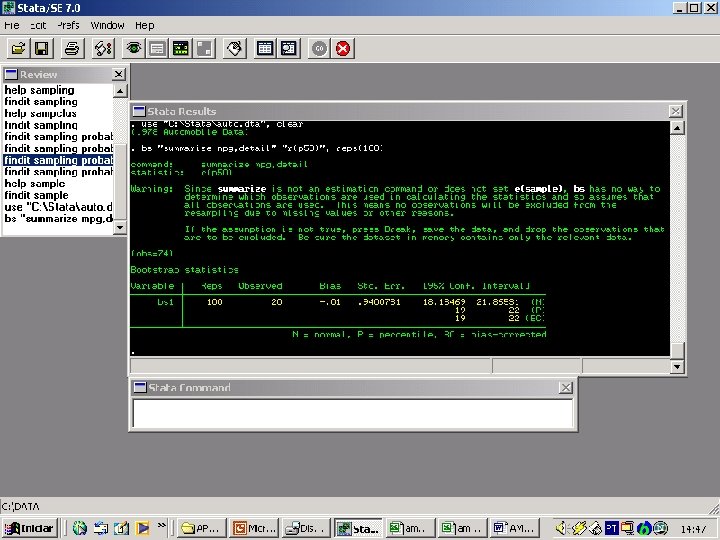Launch Internet Explorer from quick launch

[79, 528]
